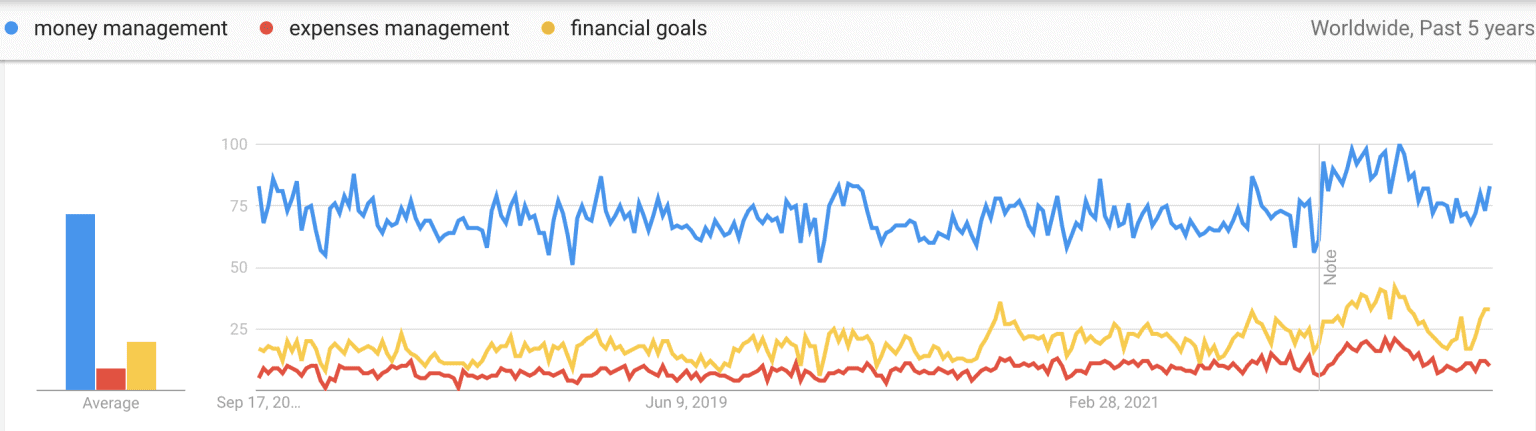Select the money management legend label

click(x=131, y=29)
